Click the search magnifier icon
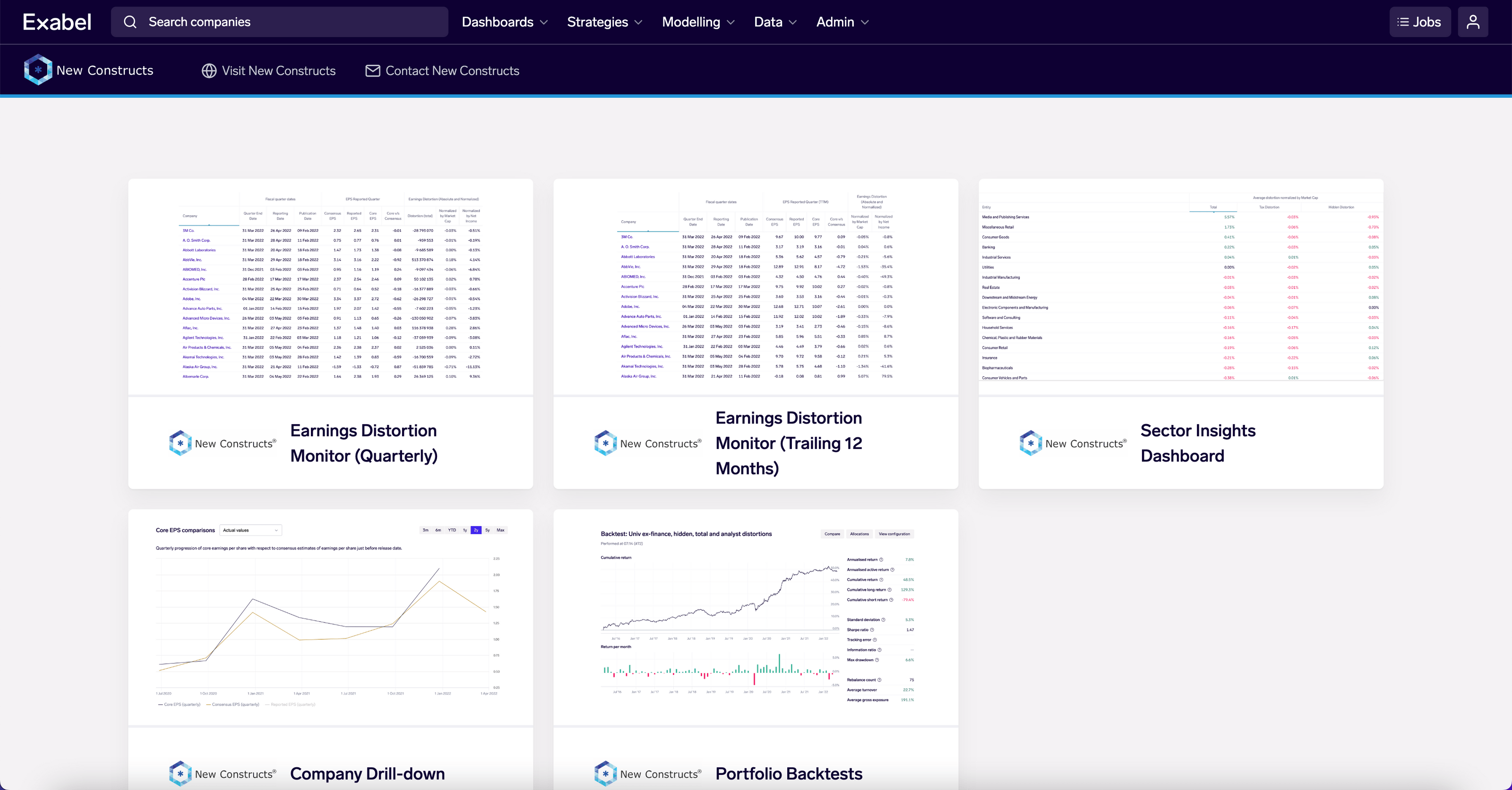The image size is (1512, 790). [130, 22]
